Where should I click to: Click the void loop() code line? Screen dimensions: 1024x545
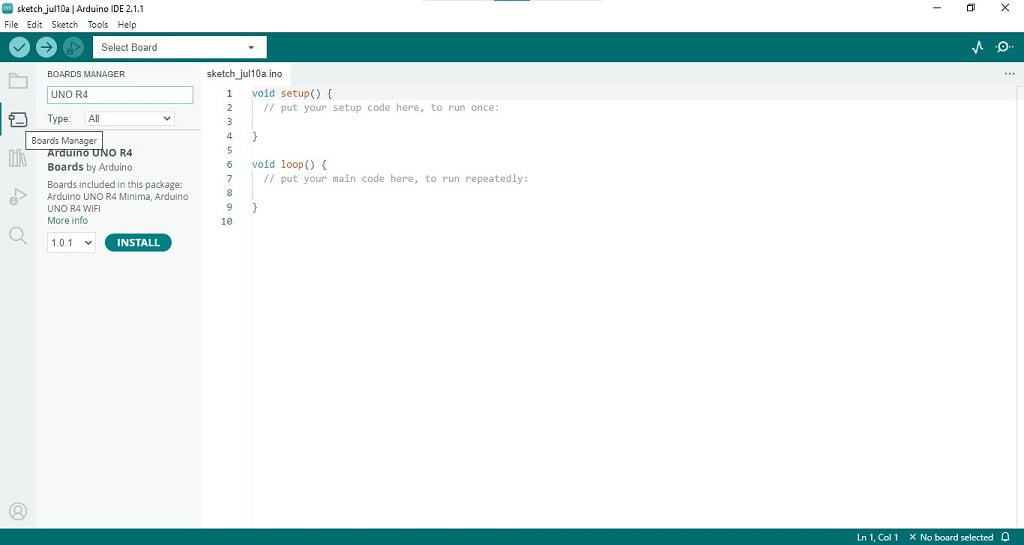(289, 164)
